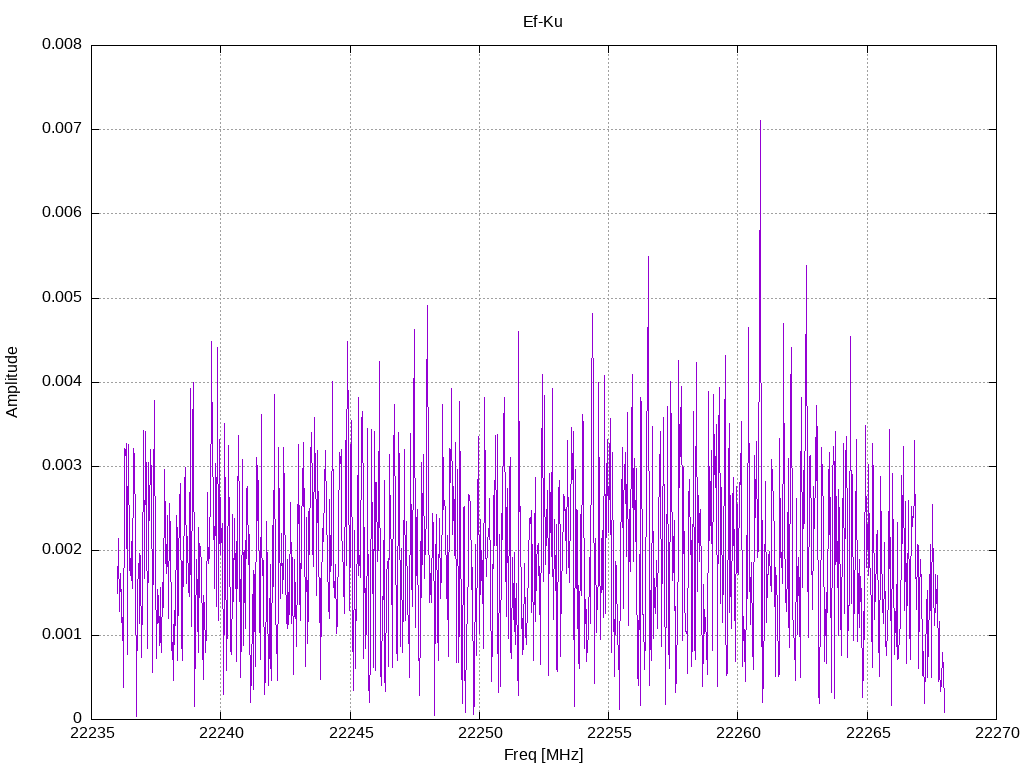
Task: Click y-axis tick label '0.001'
Action: (62, 635)
